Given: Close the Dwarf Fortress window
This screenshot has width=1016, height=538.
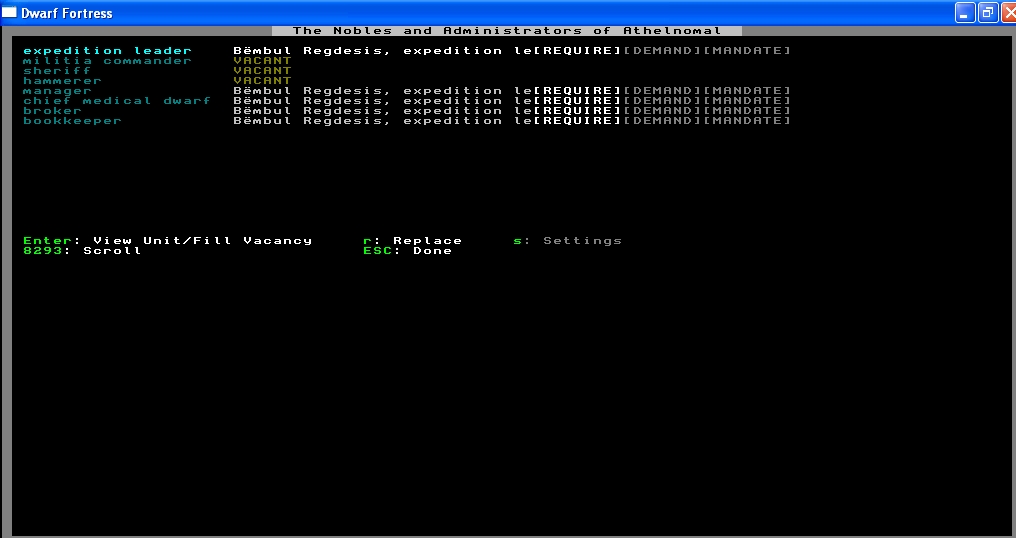Looking at the screenshot, I should (x=1009, y=12).
